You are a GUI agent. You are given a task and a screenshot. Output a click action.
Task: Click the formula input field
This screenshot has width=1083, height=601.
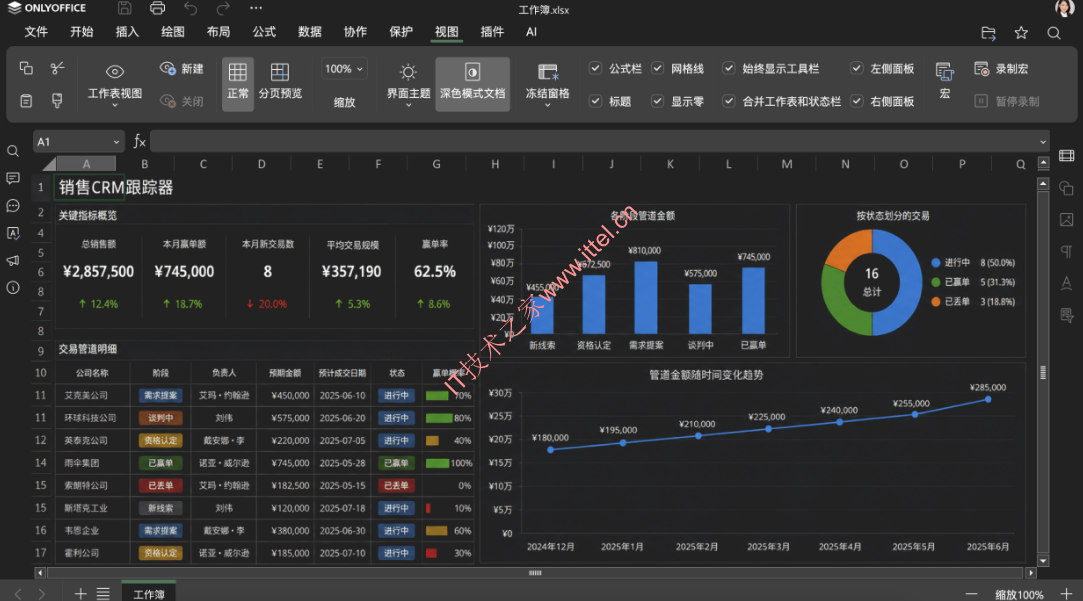point(593,142)
